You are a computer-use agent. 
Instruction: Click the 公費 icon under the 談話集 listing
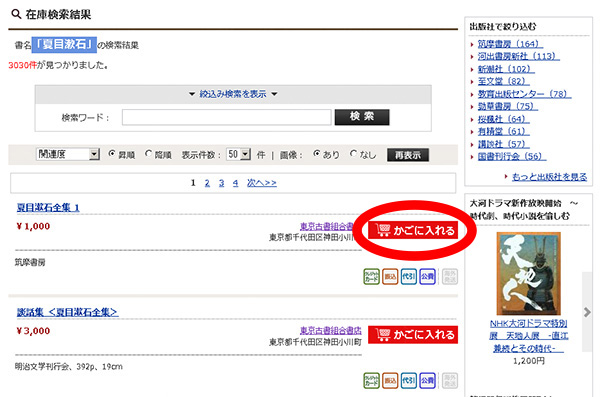(427, 381)
